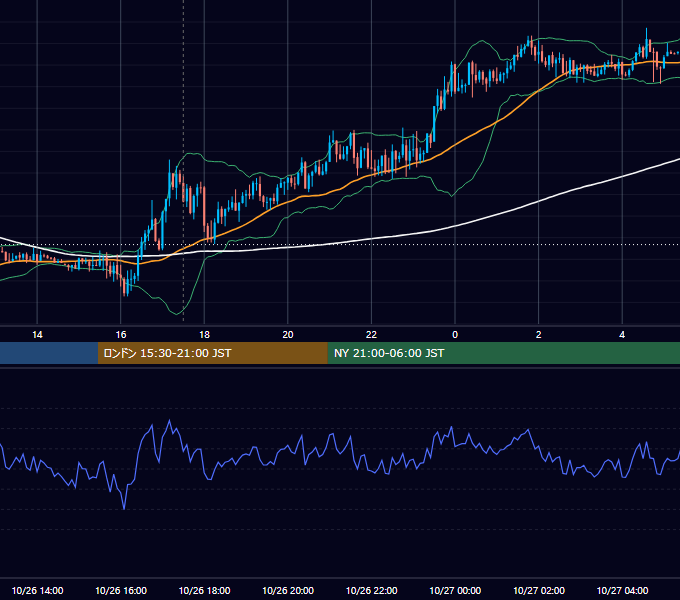Click the London session bar 15:30-21:00 JST
Screen dimensions: 680x600
tap(212, 353)
